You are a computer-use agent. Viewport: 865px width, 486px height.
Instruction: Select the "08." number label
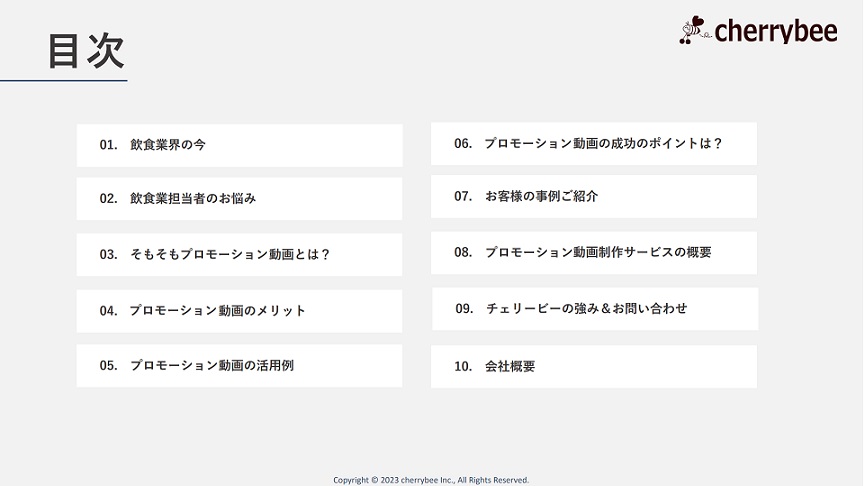(x=463, y=253)
